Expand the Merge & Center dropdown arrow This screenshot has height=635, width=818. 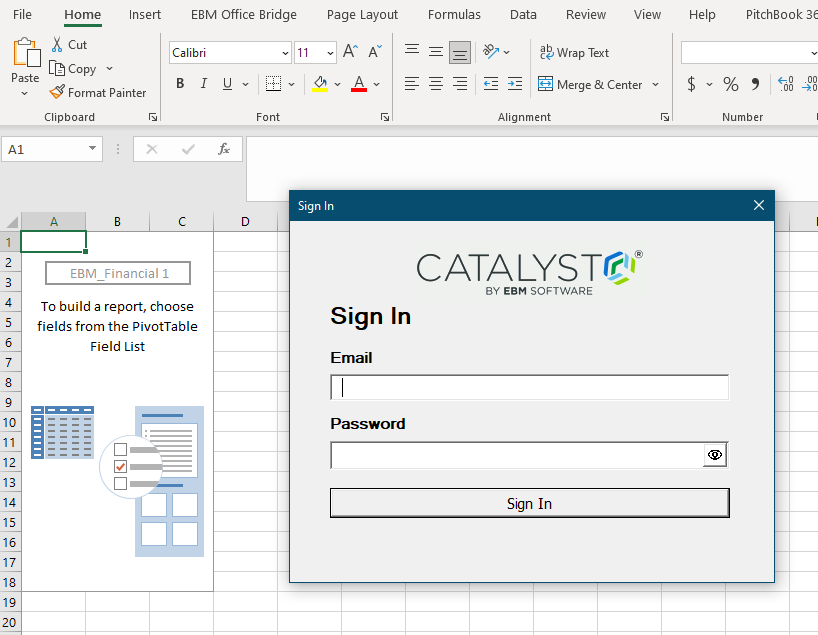coord(655,84)
